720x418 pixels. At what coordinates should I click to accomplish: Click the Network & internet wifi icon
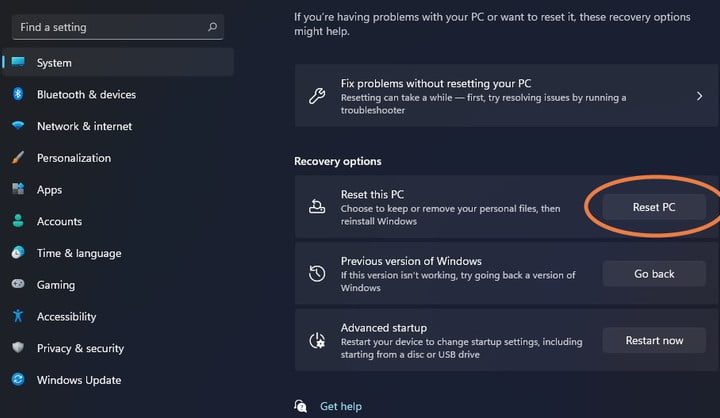click(x=18, y=126)
